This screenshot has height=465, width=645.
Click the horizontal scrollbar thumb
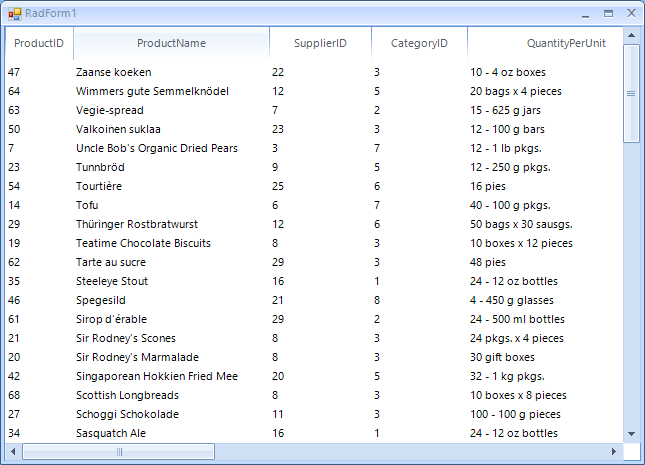[119, 451]
